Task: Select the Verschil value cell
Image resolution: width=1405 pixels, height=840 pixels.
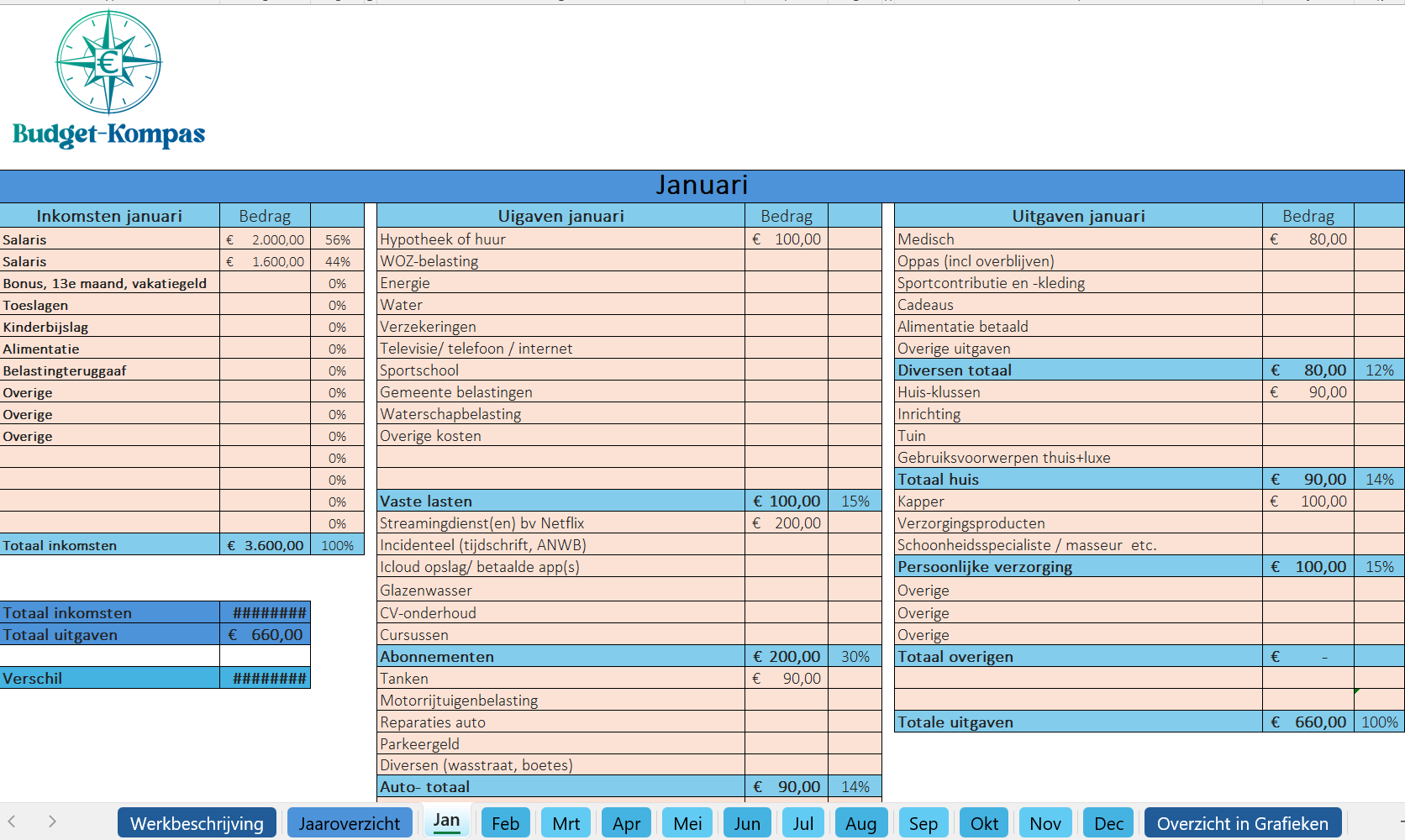Action: coord(265,679)
